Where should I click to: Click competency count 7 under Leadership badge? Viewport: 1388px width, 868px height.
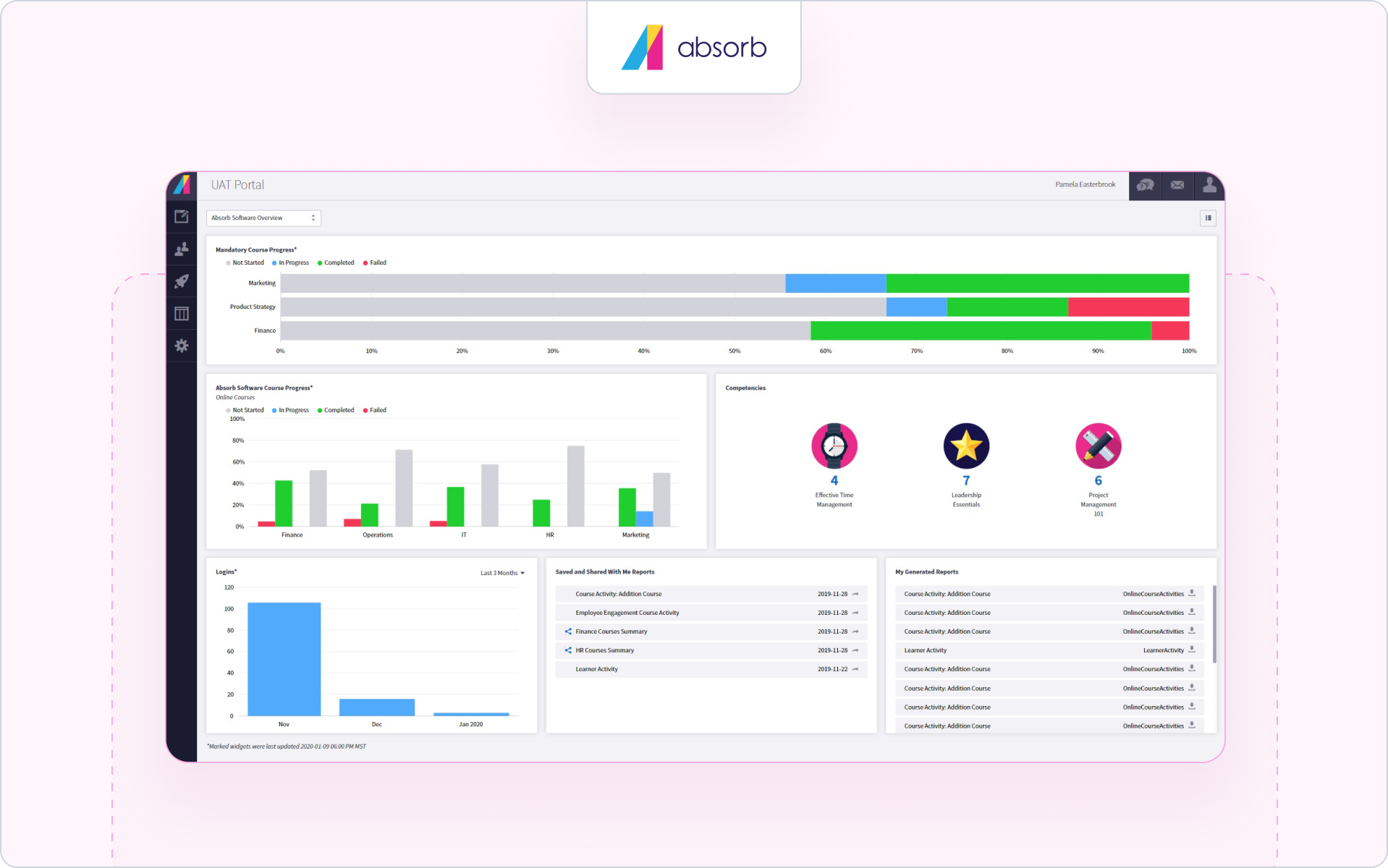coord(966,480)
